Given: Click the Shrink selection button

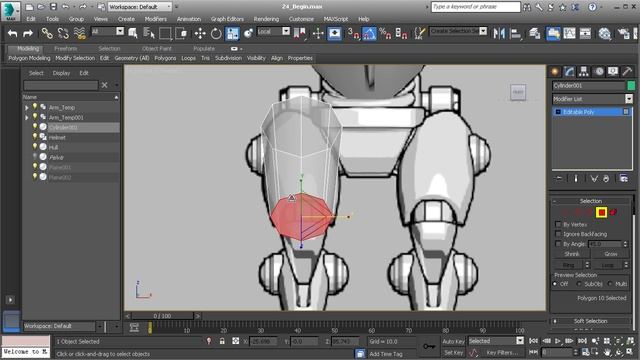Looking at the screenshot, I should [x=571, y=254].
